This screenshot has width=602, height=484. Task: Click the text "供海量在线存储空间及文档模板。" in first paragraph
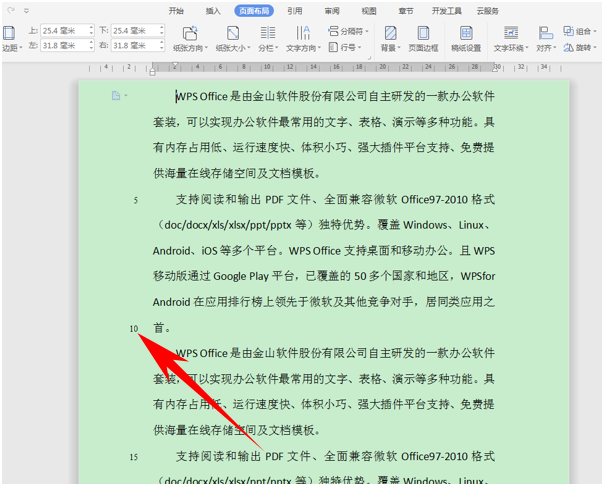[237, 173]
